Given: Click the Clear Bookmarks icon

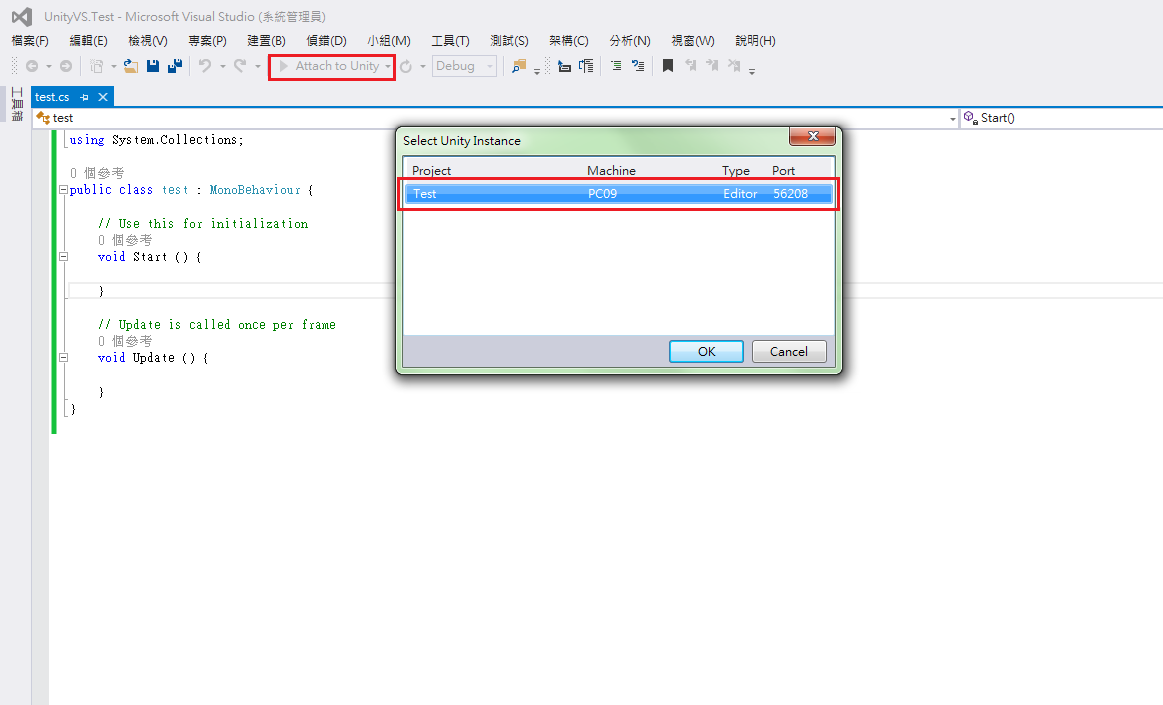Looking at the screenshot, I should 734,66.
